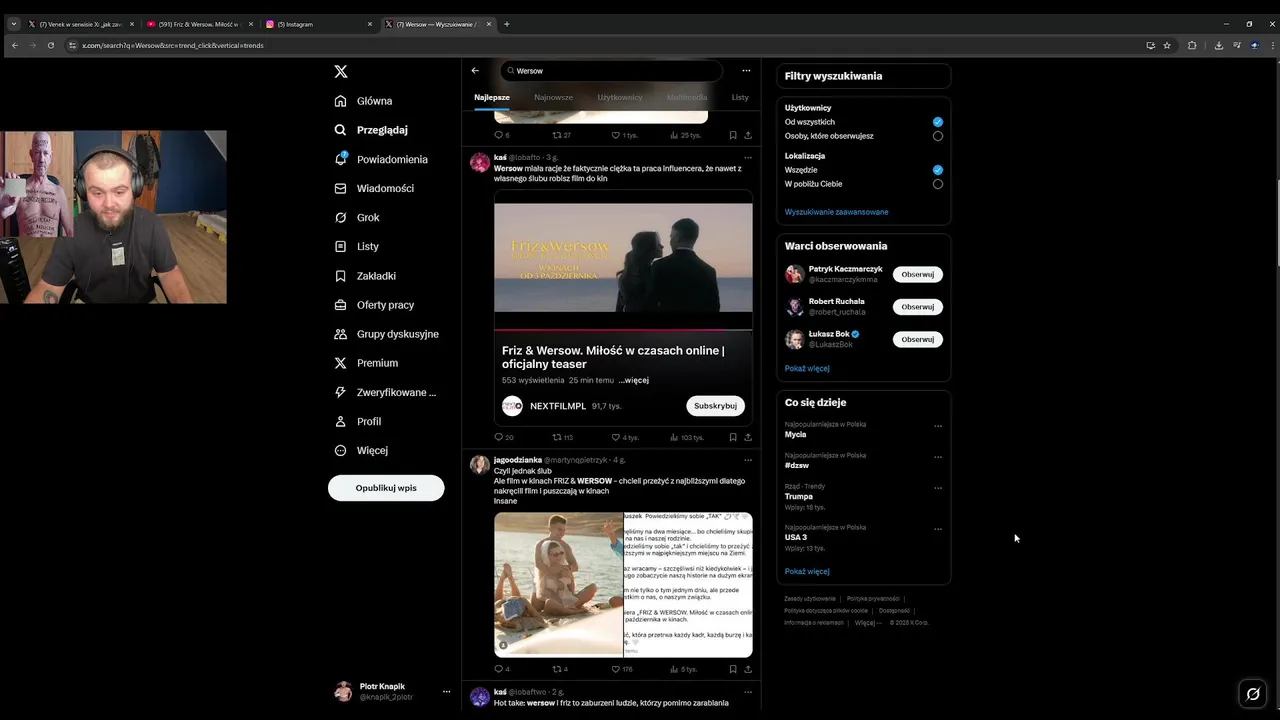
Task: Follow Patryk Kaczmarczyk
Action: pos(917,274)
